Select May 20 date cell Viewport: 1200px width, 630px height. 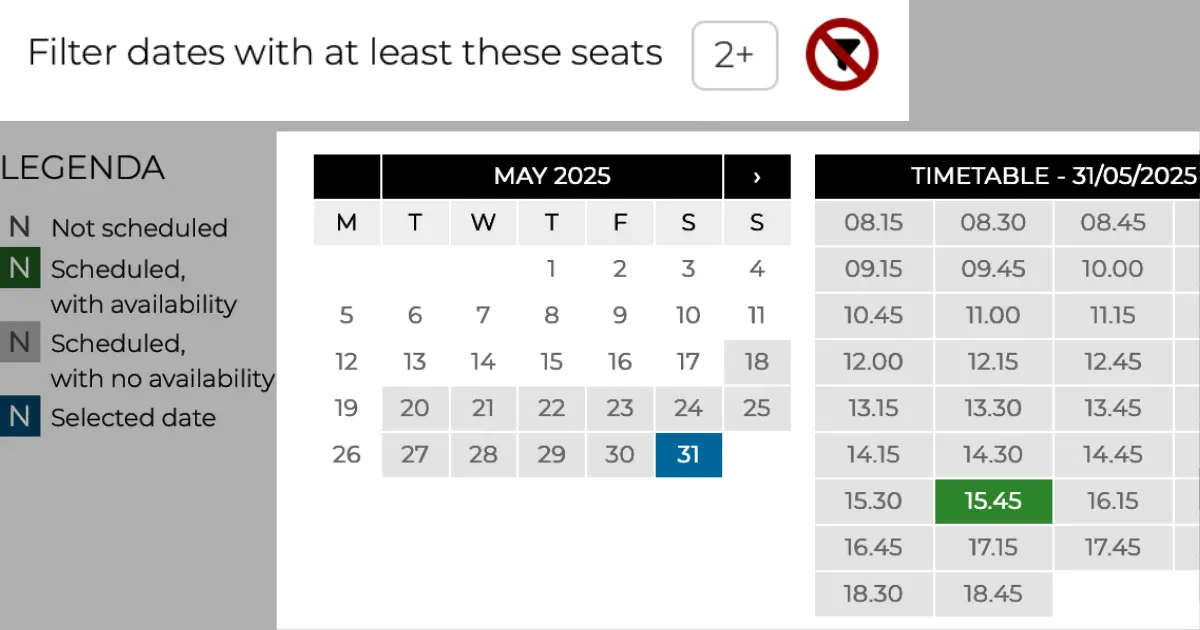point(415,408)
